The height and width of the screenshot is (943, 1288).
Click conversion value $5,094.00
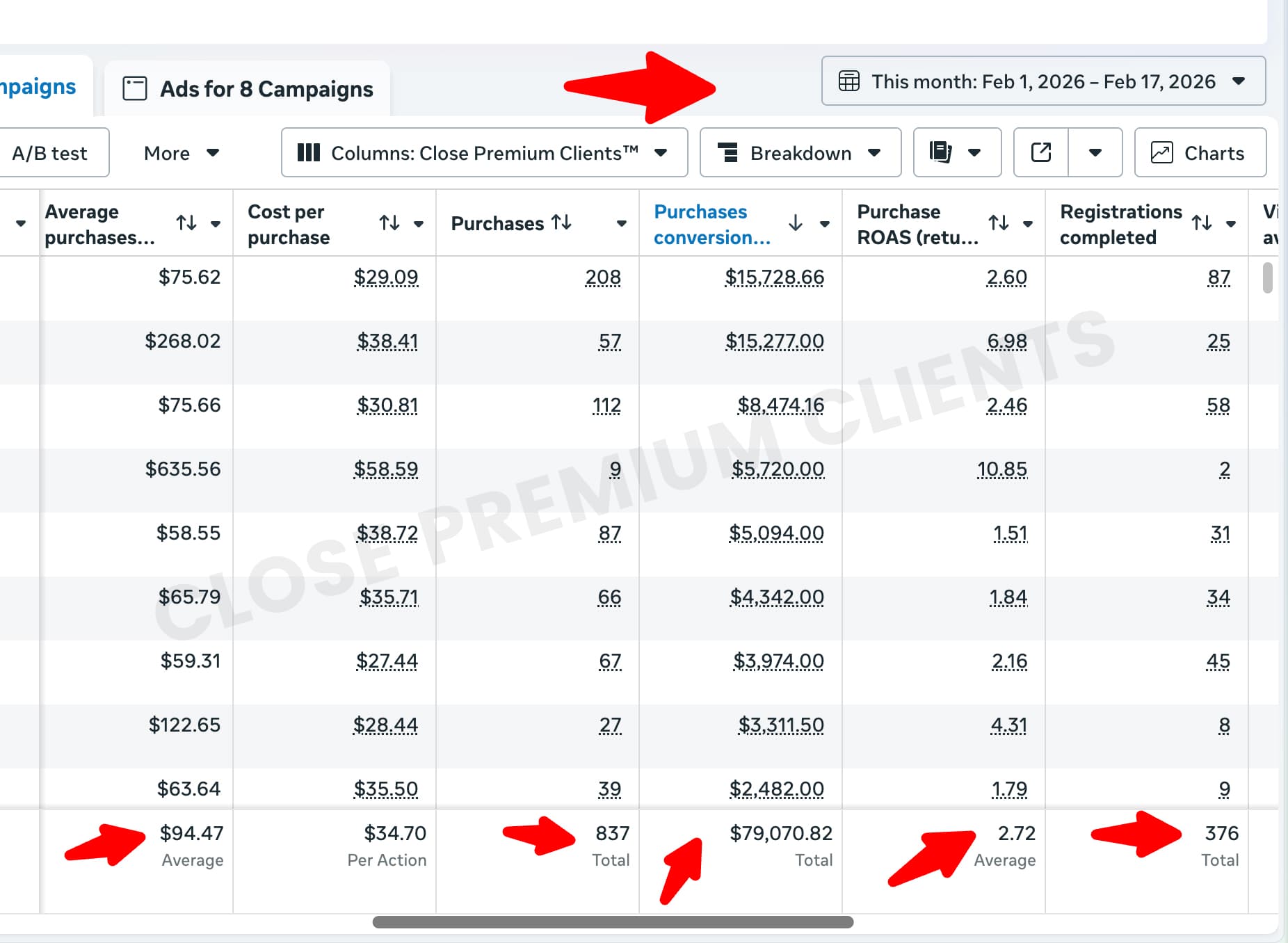[x=776, y=533]
